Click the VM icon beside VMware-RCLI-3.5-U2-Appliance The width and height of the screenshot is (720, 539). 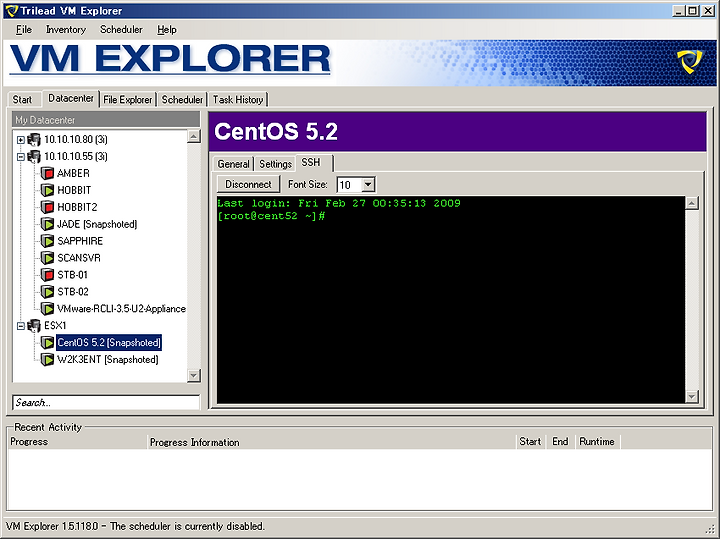coord(47,309)
